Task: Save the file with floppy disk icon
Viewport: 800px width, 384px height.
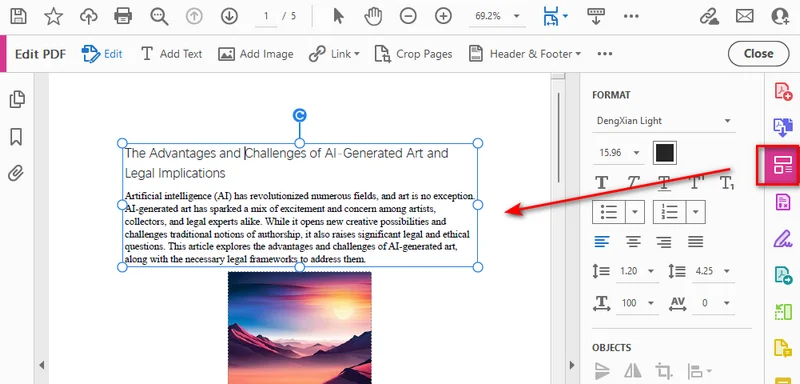Action: [x=18, y=16]
